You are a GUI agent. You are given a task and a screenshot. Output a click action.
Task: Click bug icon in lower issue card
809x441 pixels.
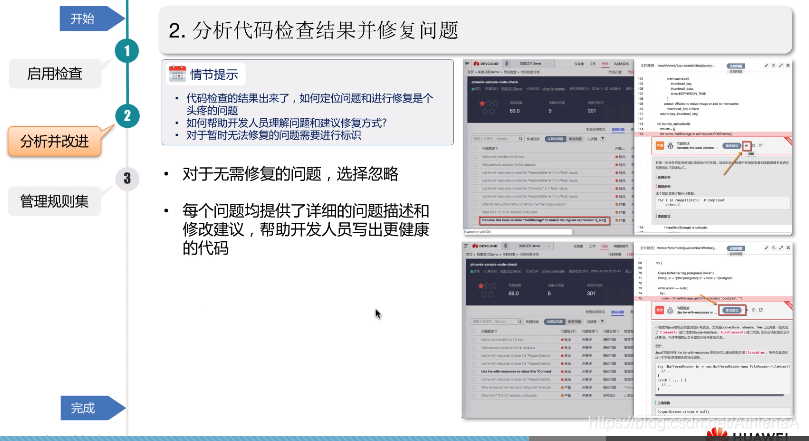tap(670, 310)
